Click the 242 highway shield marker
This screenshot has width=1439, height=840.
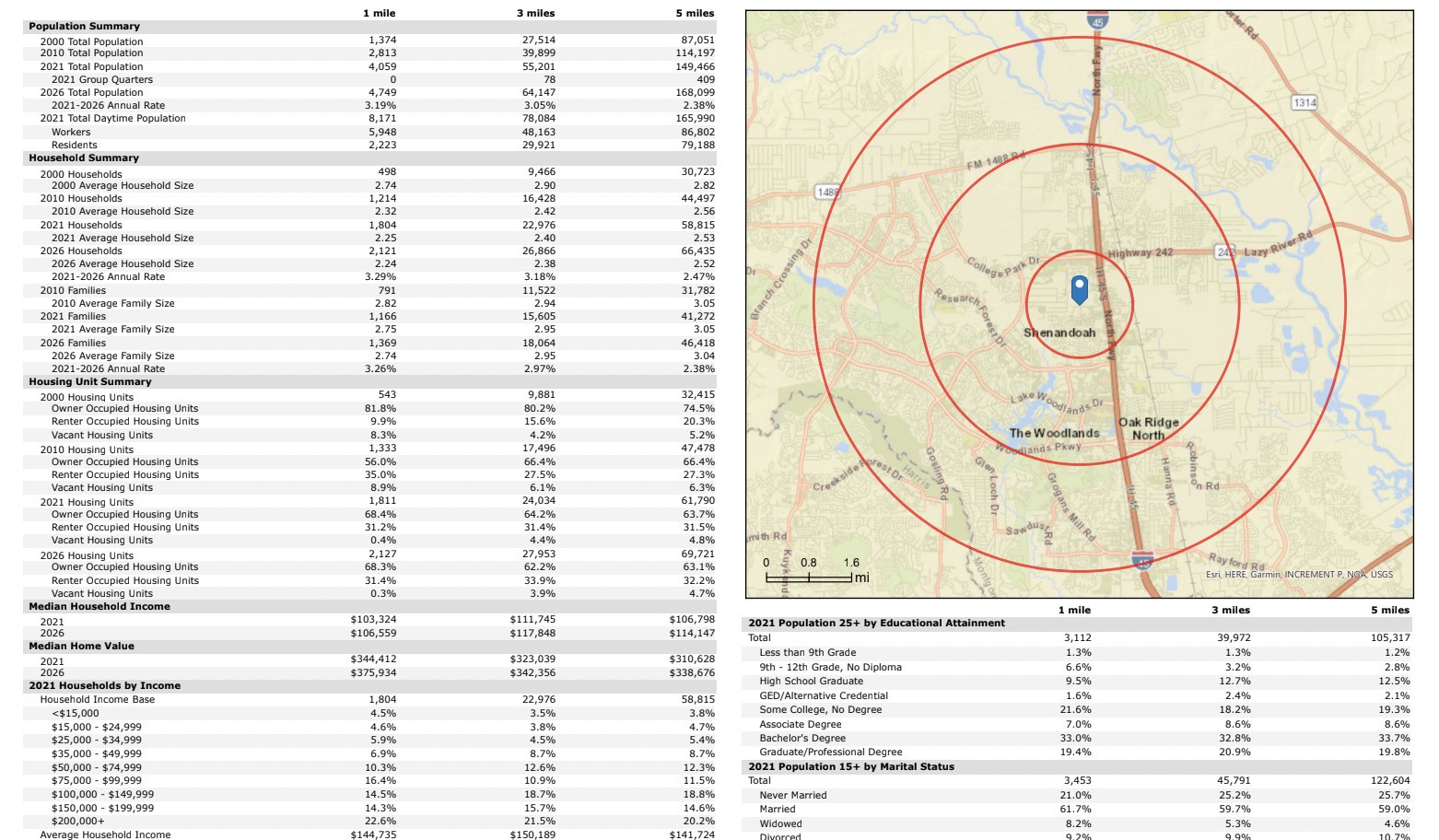[1224, 251]
